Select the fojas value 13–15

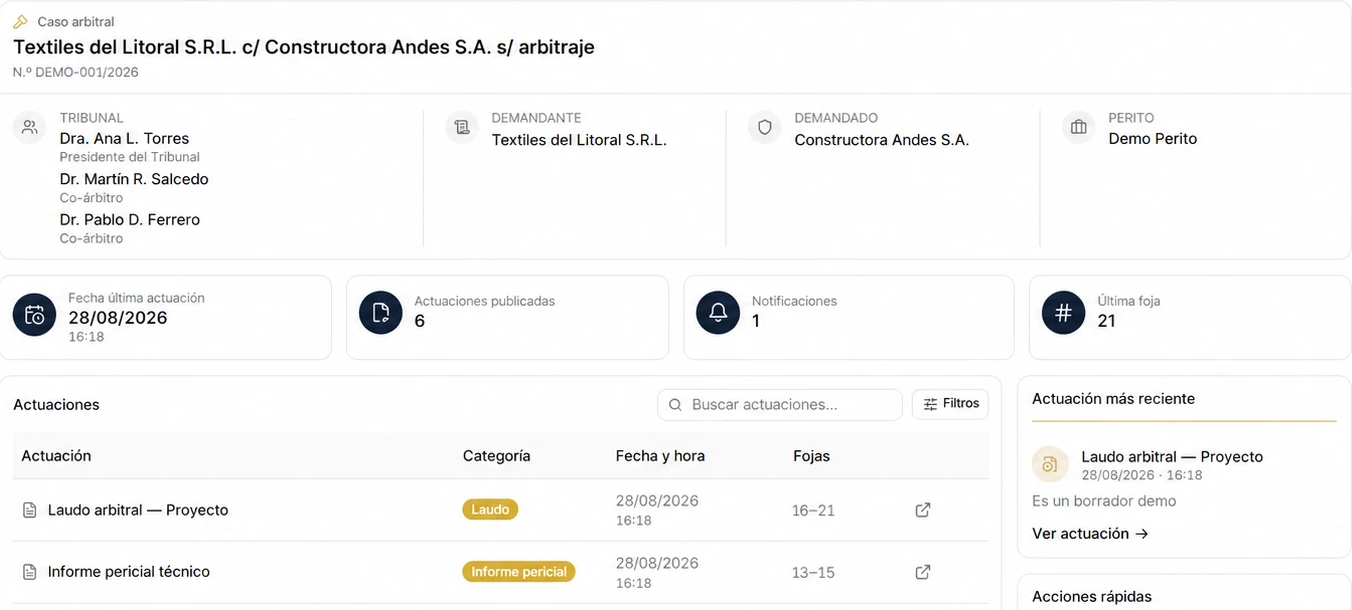pos(813,572)
